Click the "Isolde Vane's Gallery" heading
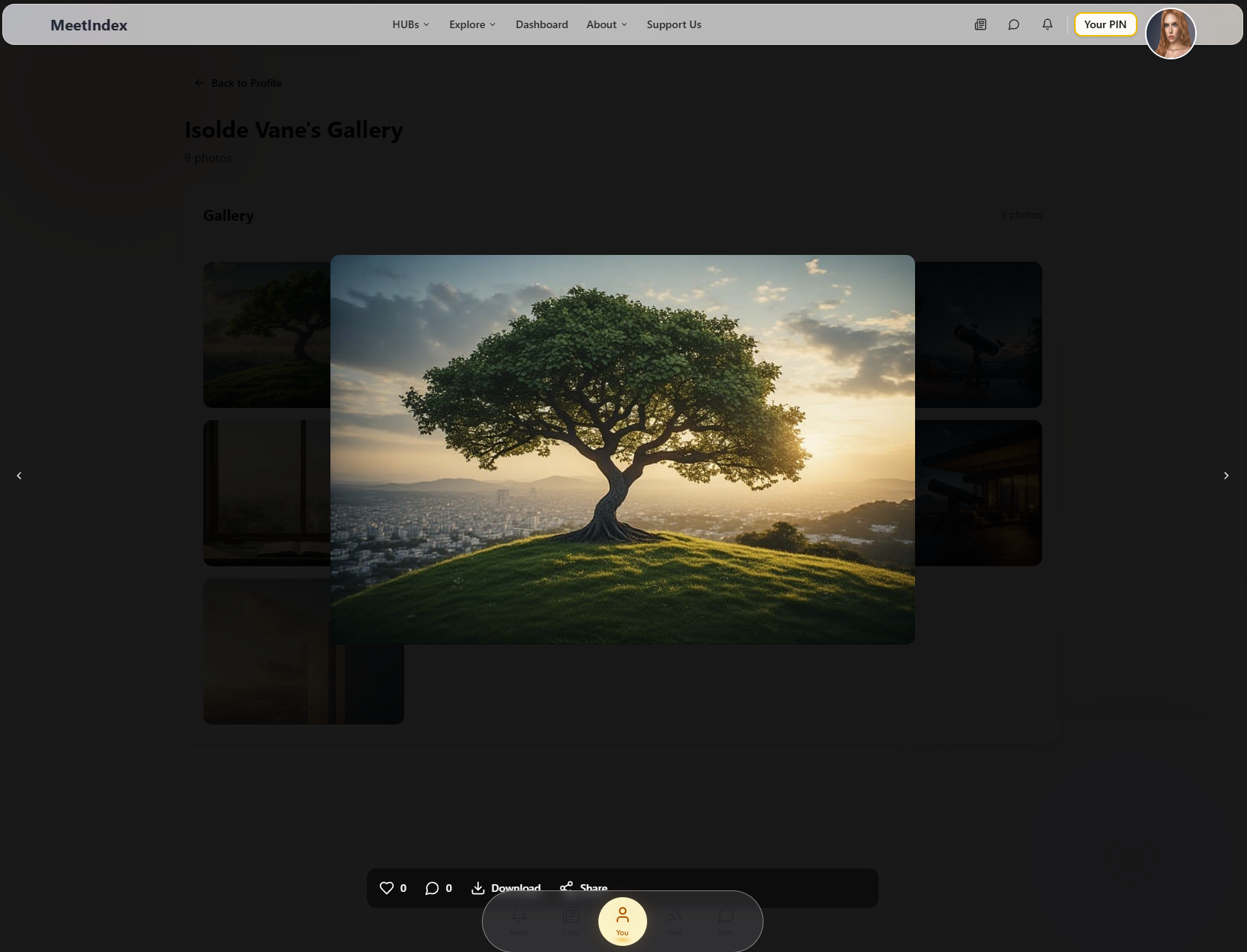The image size is (1247, 952). click(x=294, y=130)
